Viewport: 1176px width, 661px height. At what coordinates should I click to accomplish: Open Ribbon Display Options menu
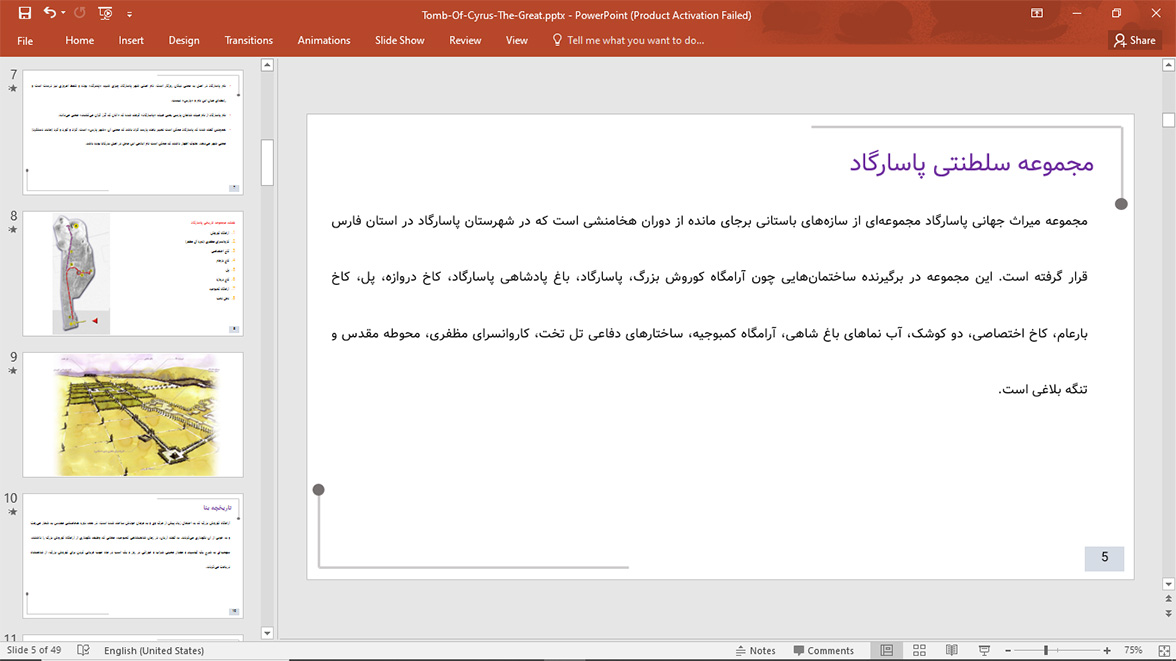point(1037,13)
